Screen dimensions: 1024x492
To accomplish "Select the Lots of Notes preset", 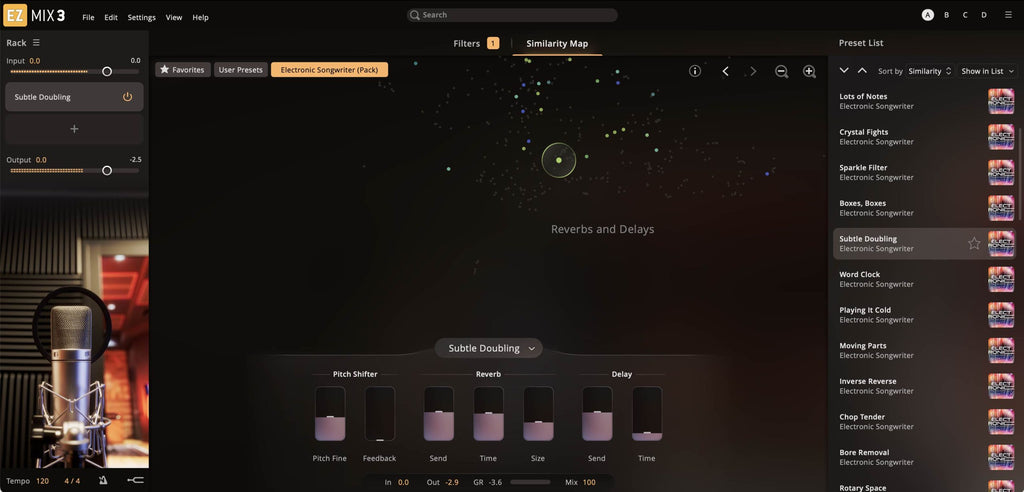I will tap(925, 101).
